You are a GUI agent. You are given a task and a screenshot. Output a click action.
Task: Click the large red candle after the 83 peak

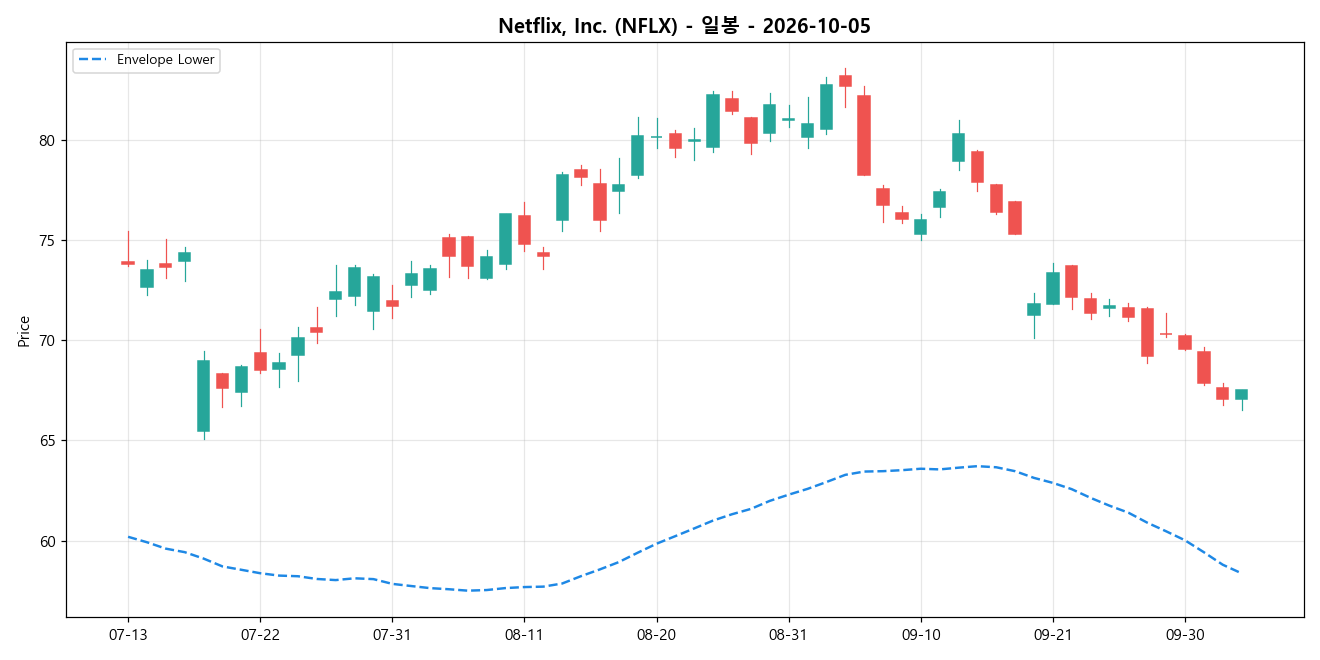pyautogui.click(x=864, y=135)
